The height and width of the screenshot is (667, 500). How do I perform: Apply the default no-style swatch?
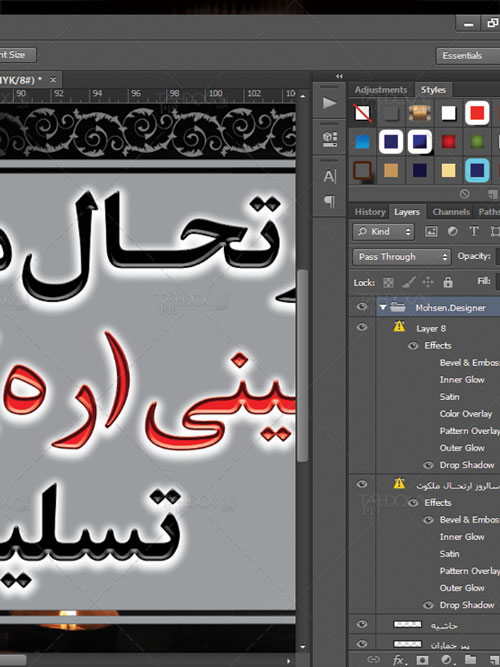(x=363, y=113)
